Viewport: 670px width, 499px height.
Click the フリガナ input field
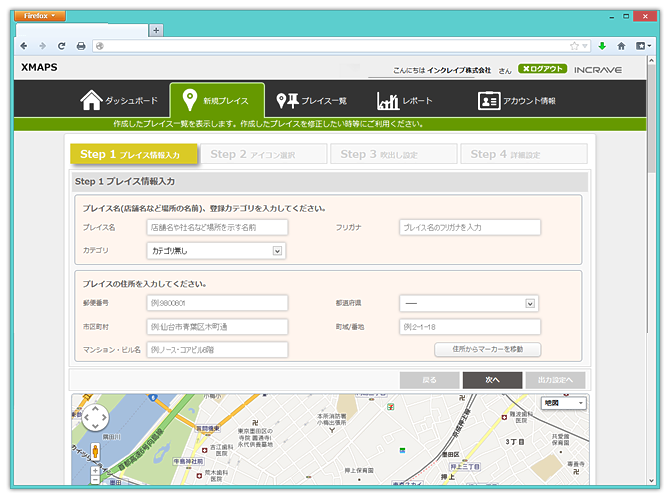pyautogui.click(x=469, y=227)
